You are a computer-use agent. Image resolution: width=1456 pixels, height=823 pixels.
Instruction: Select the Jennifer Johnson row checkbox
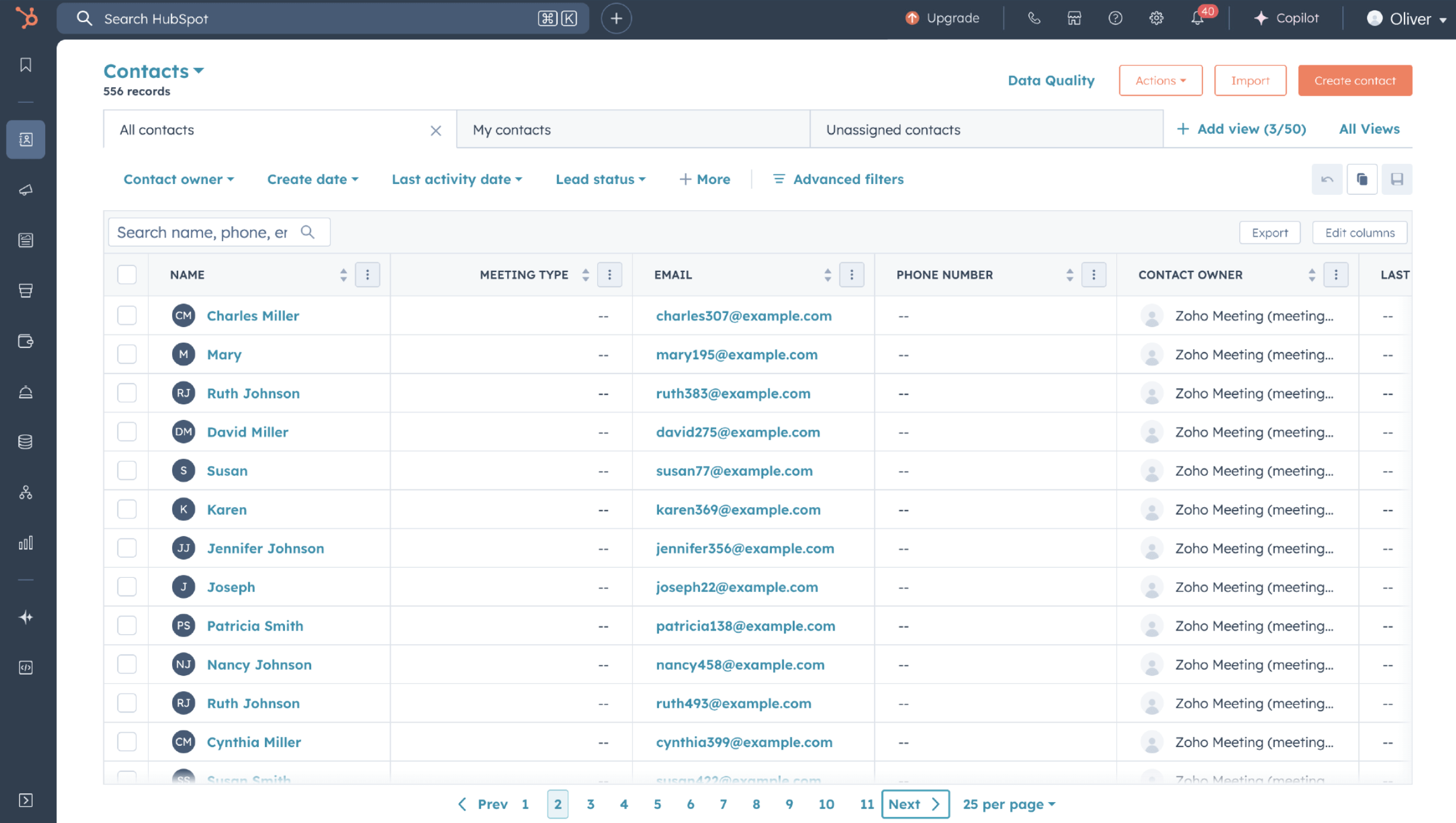click(x=126, y=548)
